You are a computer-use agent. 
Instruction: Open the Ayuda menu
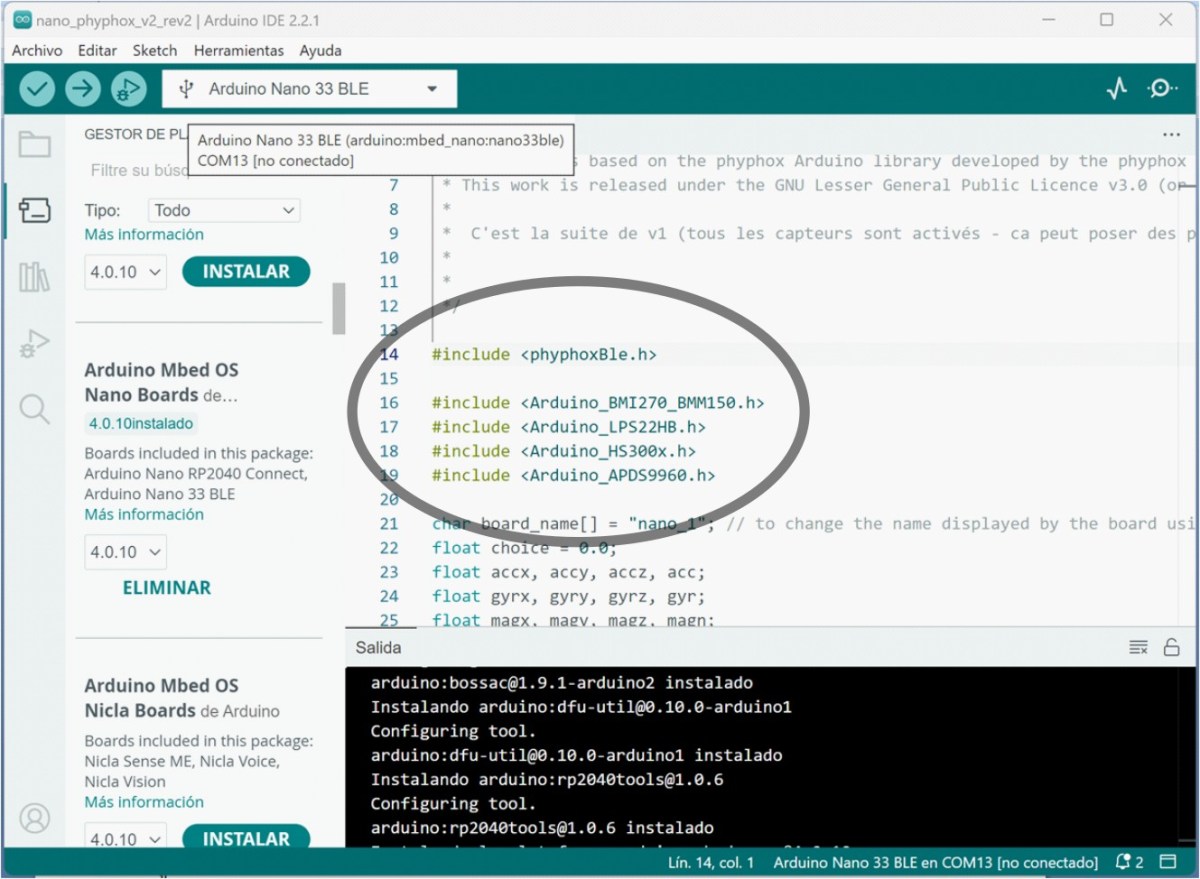tap(320, 50)
